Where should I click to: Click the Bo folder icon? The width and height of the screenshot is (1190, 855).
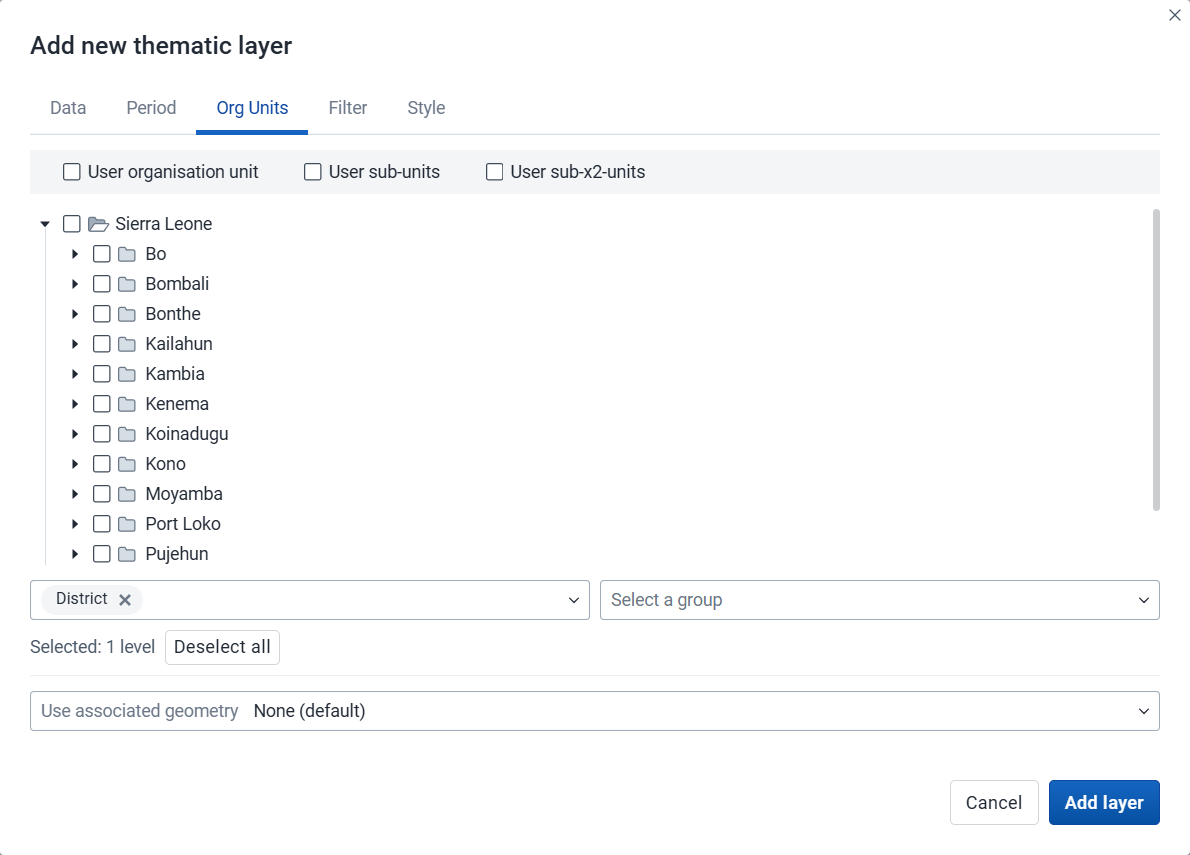127,254
